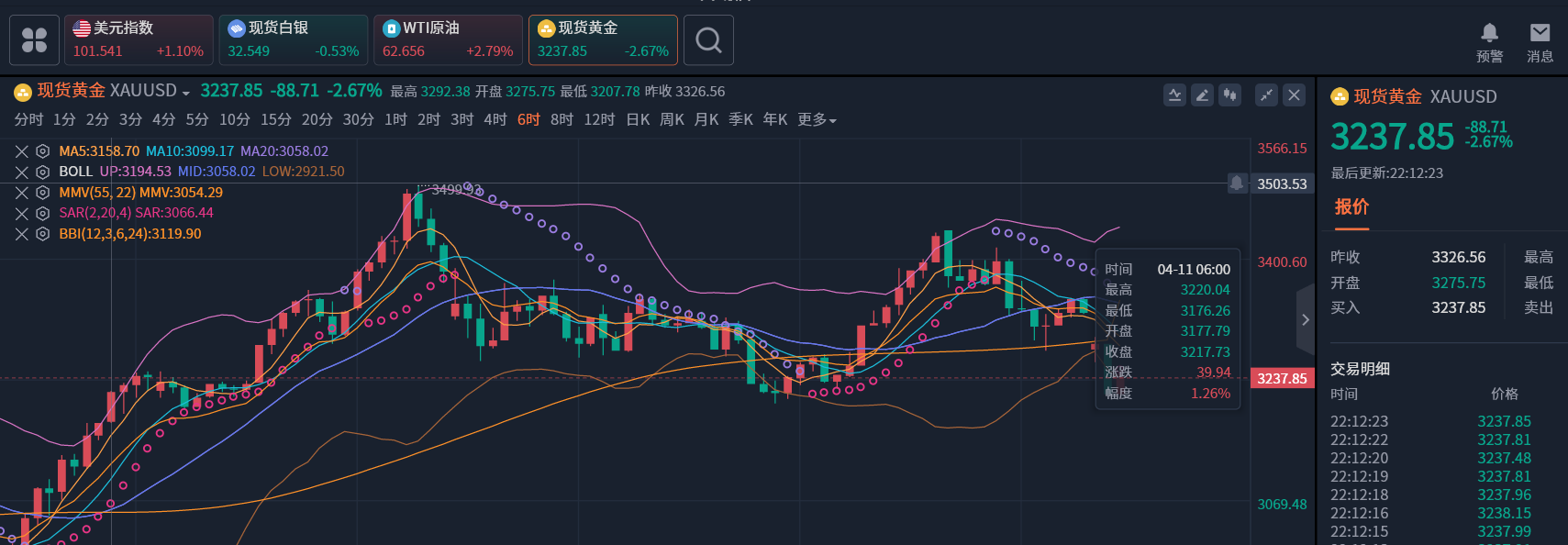
Task: Select the 15分 timeframe
Action: 275,119
